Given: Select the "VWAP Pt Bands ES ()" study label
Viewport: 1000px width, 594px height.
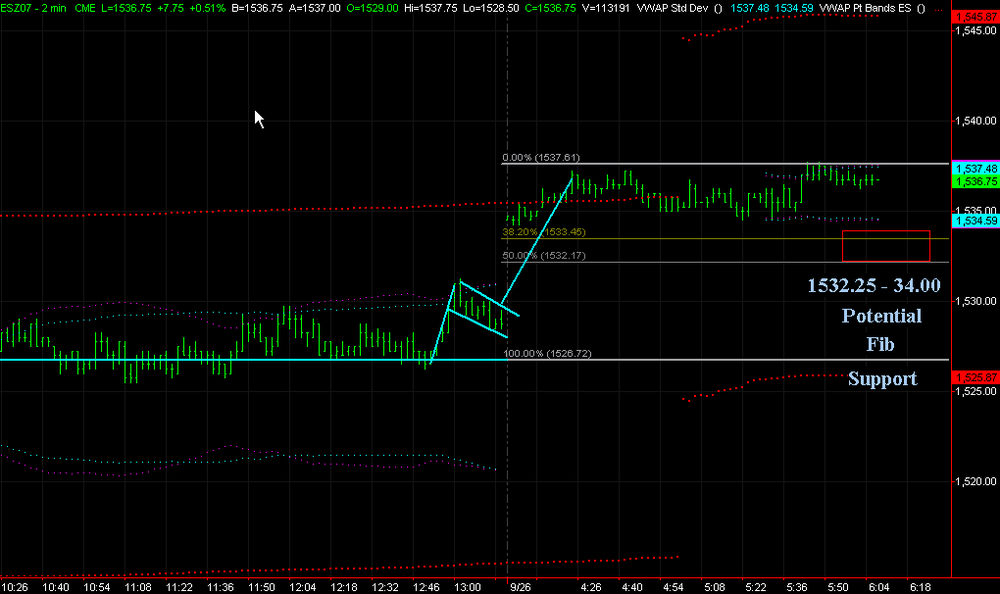Looking at the screenshot, I should 872,8.
